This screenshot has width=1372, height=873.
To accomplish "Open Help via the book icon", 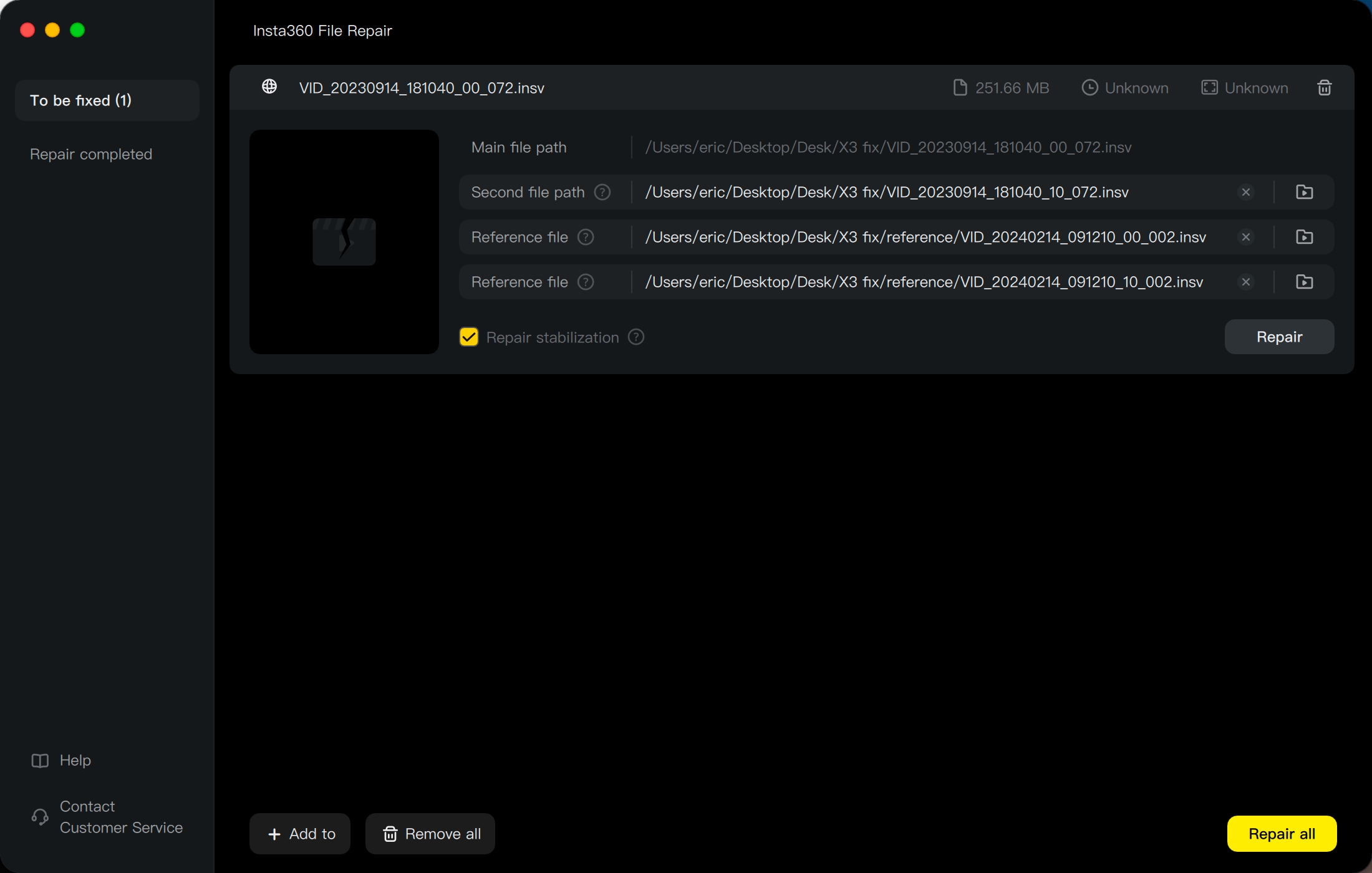I will 40,761.
